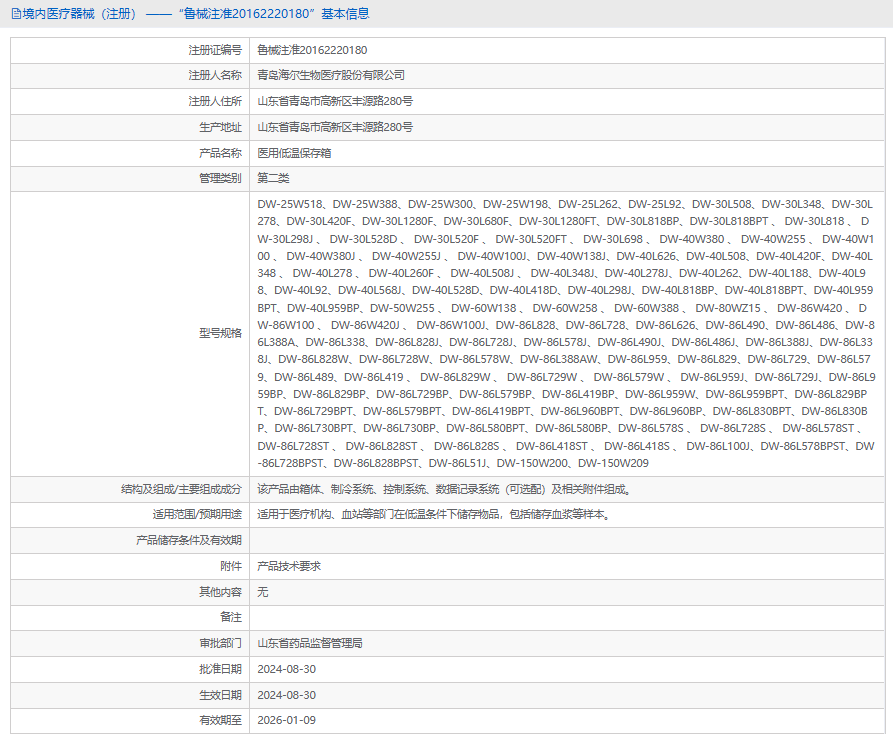Click the empty 产品储存条件及有效期 value cell
This screenshot has width=893, height=734.
[x=567, y=540]
